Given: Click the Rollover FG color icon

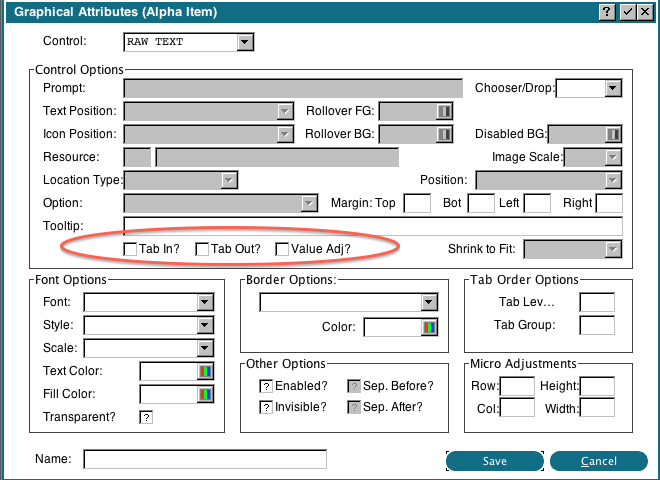Looking at the screenshot, I should 444,111.
